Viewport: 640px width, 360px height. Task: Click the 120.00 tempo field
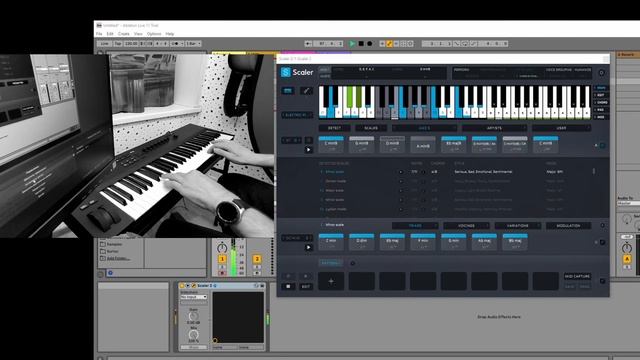click(x=131, y=44)
